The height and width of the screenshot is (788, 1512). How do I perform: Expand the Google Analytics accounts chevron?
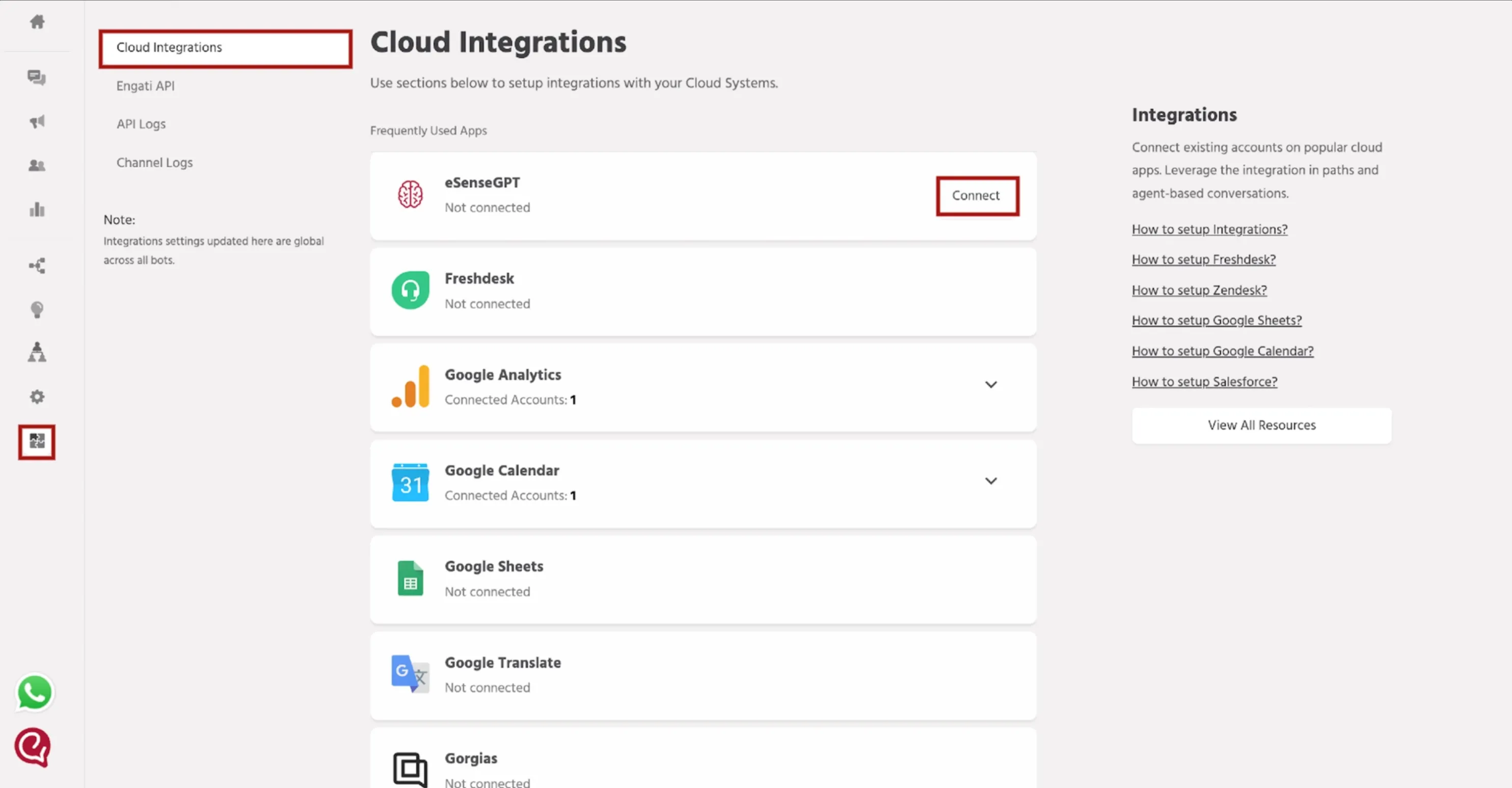(991, 385)
